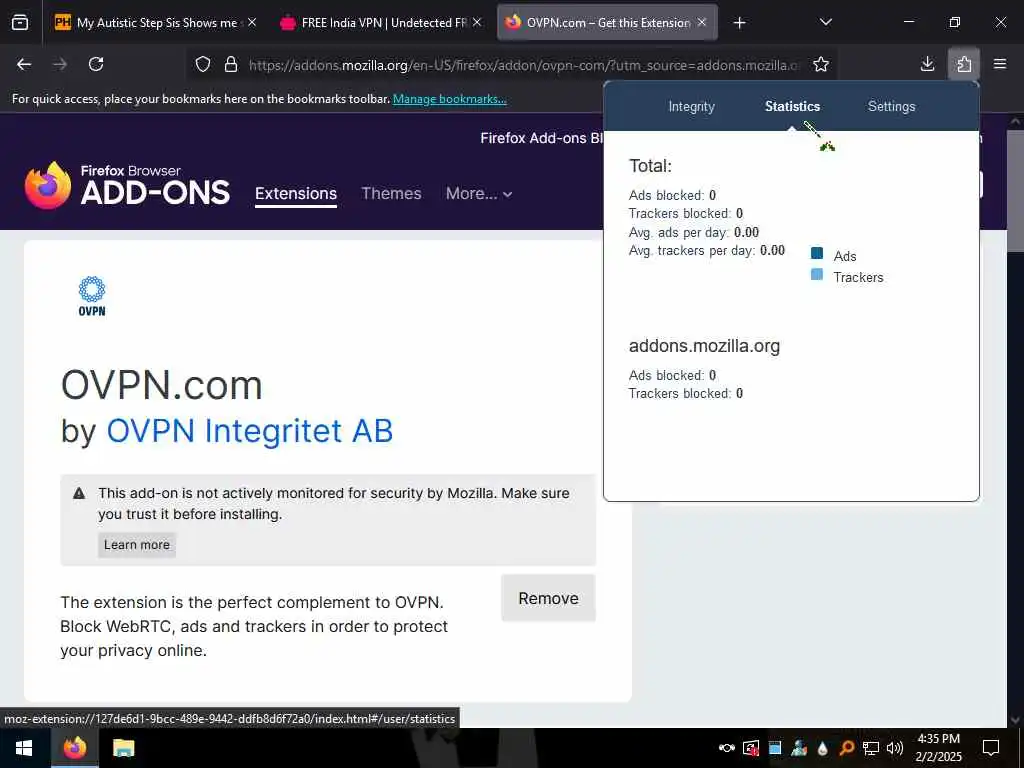Close the My Autistic Step Sis tab
Image resolution: width=1024 pixels, height=768 pixels.
[252, 22]
